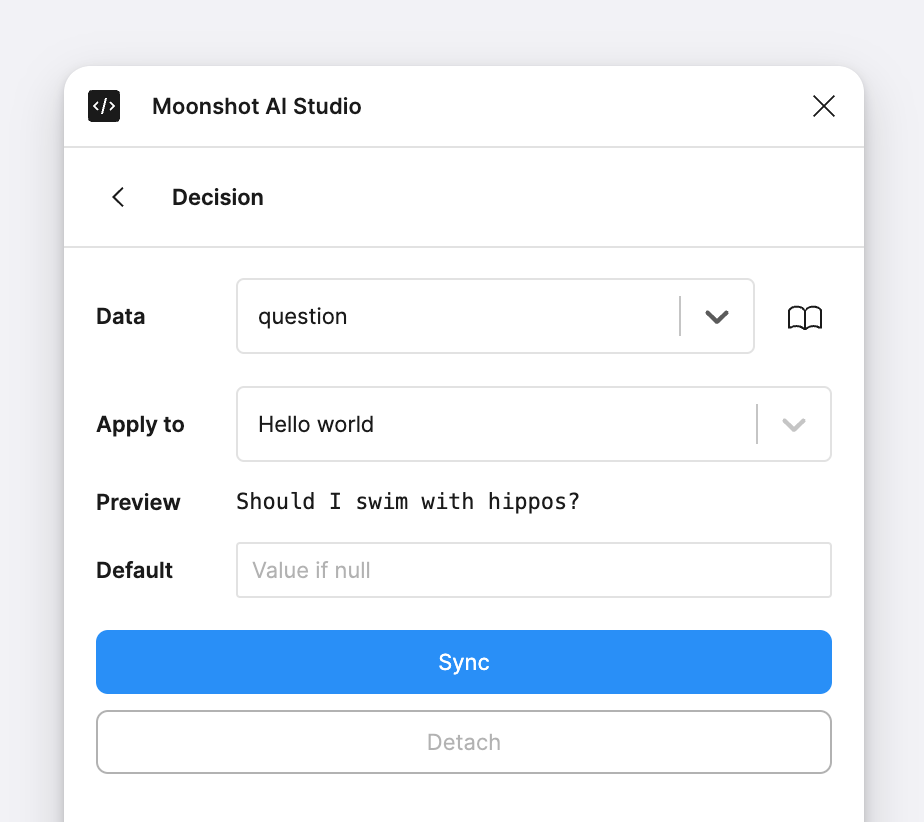Click the vertical divider inside Data dropdown
Viewport: 924px width, 822px height.
(680, 316)
